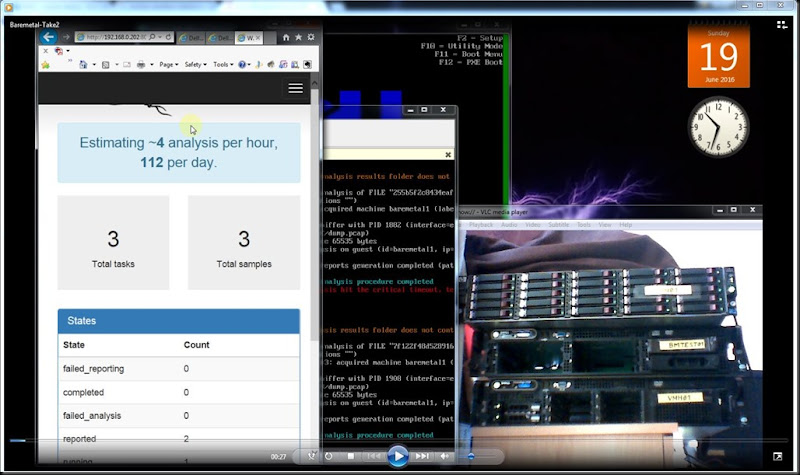This screenshot has height=475, width=800.
Task: Click the Next track button in player
Action: pos(422,456)
